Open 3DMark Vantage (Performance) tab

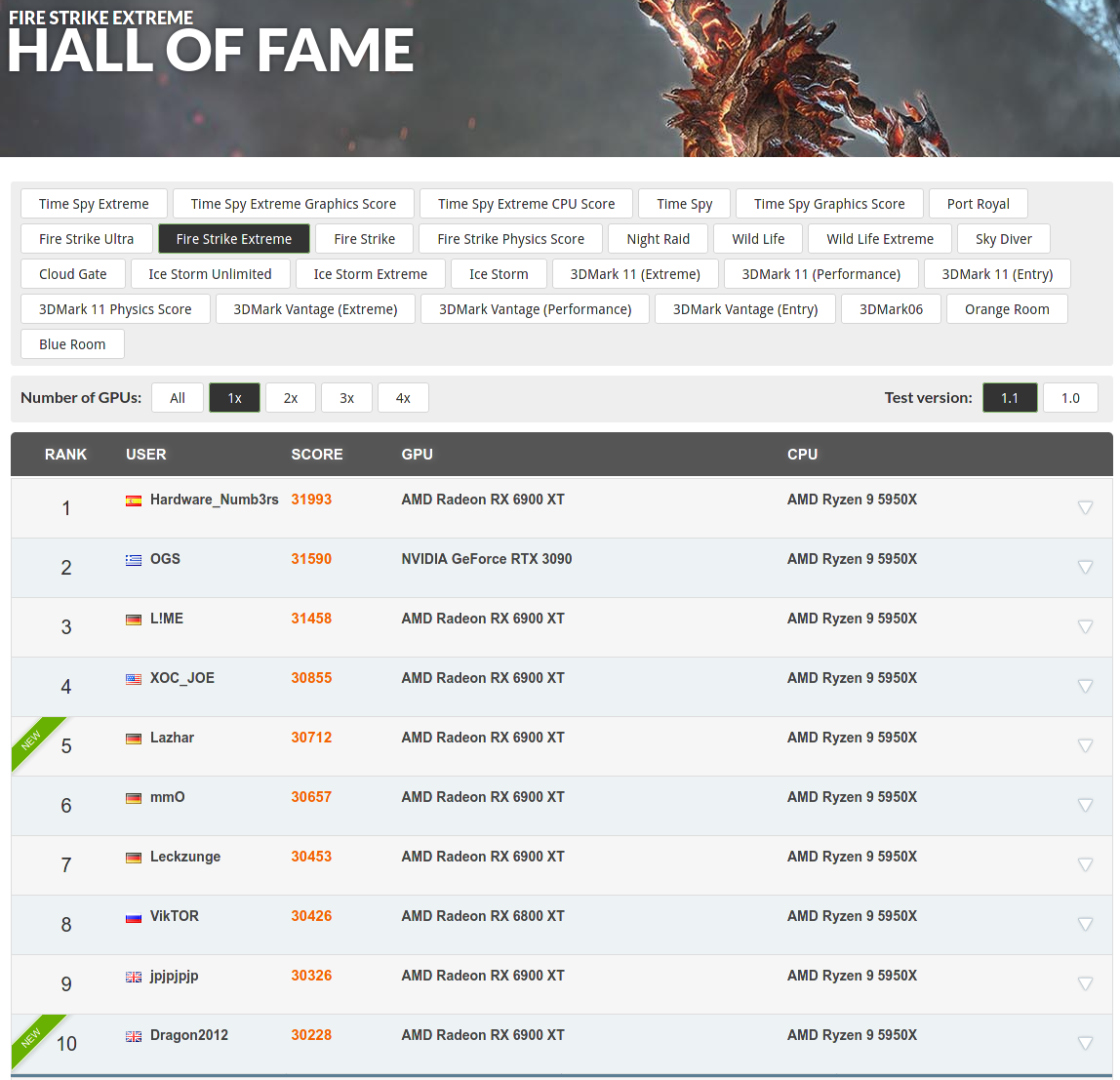pos(535,308)
